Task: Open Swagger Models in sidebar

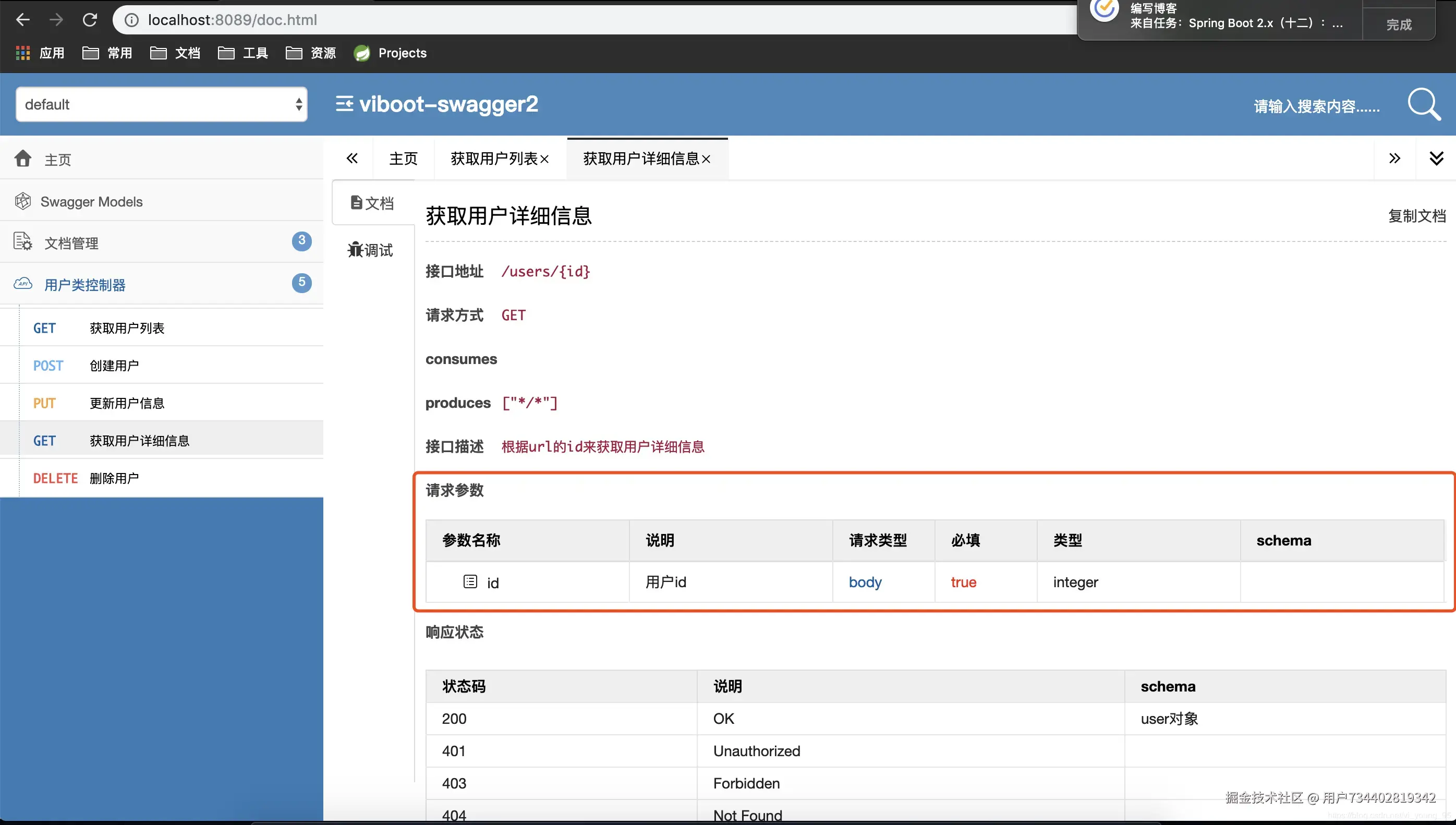Action: click(91, 202)
